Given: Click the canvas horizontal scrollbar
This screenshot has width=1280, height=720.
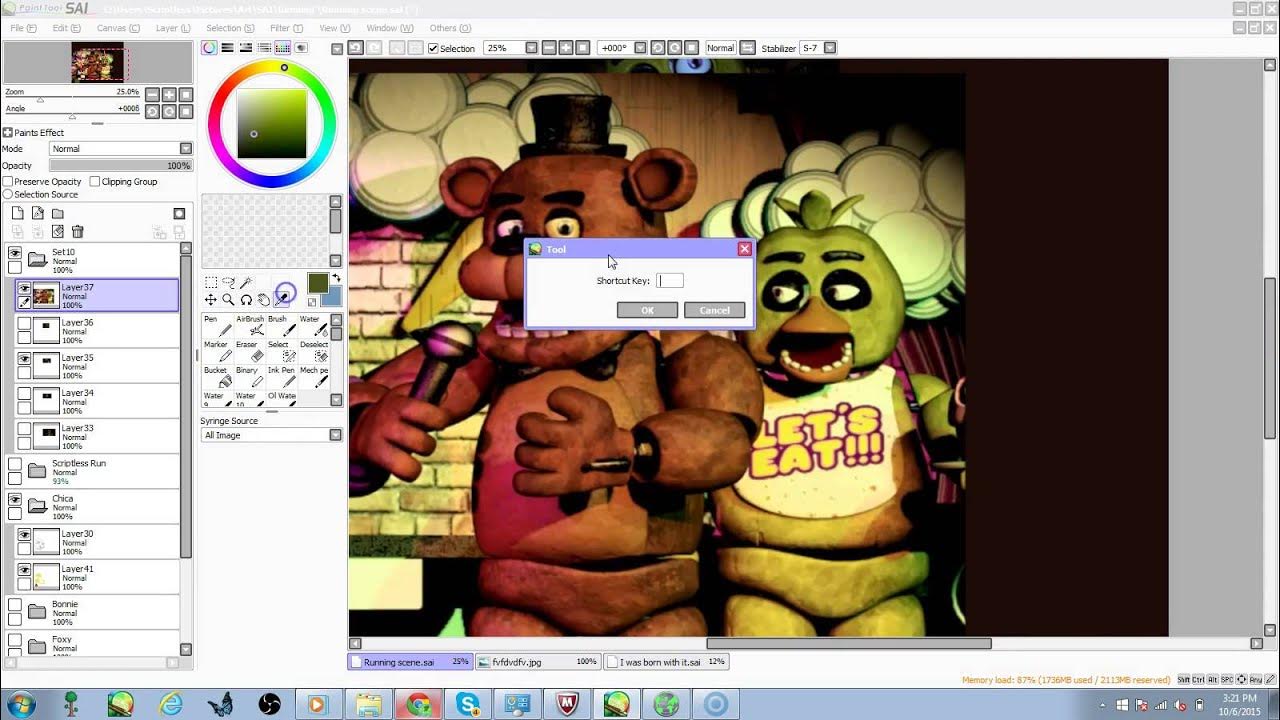Looking at the screenshot, I should click(849, 643).
